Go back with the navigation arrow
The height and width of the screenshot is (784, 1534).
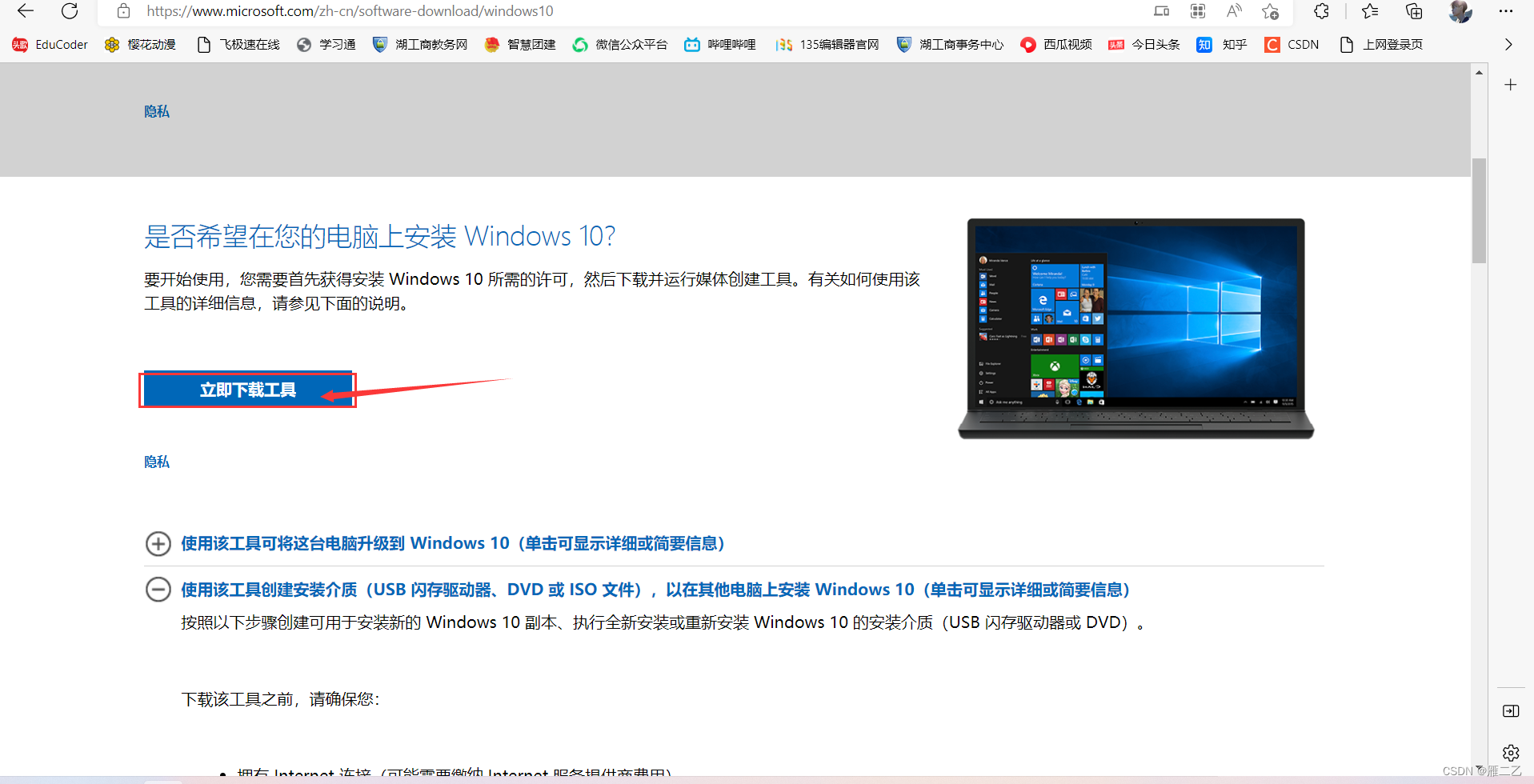click(25, 11)
